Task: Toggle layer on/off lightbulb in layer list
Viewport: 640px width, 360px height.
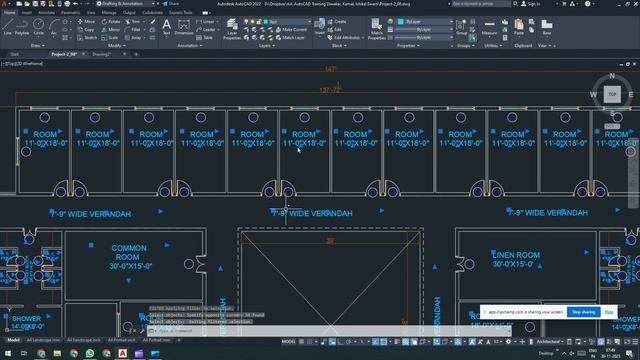Action: click(x=246, y=22)
